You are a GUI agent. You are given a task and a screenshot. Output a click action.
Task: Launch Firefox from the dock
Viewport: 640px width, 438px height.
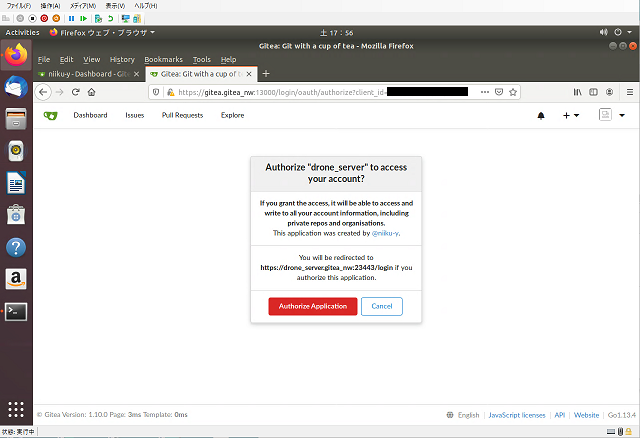[16, 55]
